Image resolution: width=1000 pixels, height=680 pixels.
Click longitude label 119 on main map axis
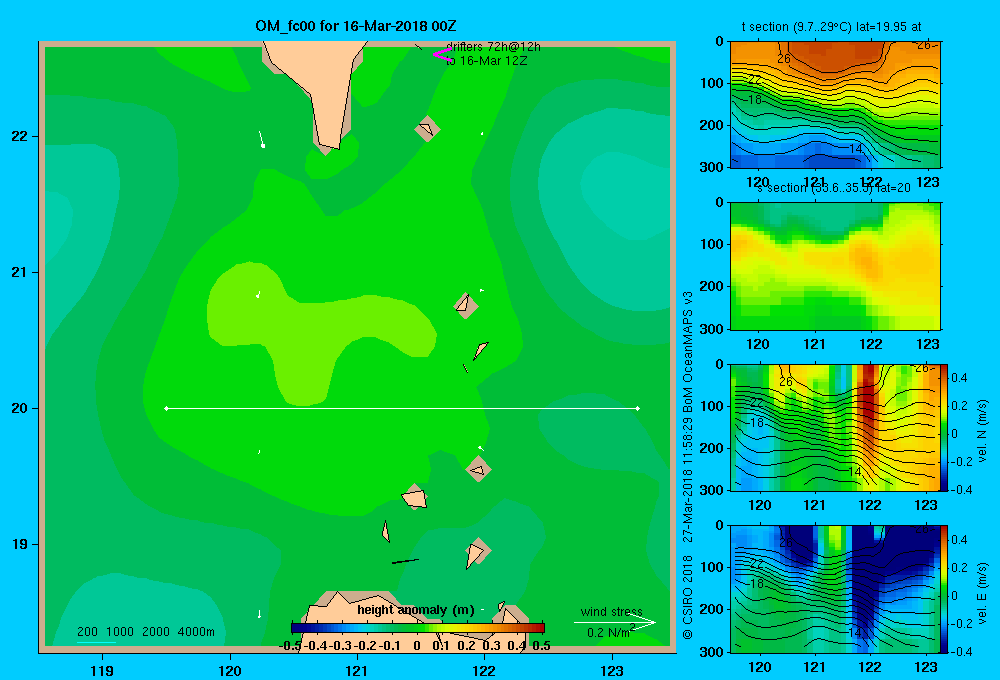click(x=102, y=670)
